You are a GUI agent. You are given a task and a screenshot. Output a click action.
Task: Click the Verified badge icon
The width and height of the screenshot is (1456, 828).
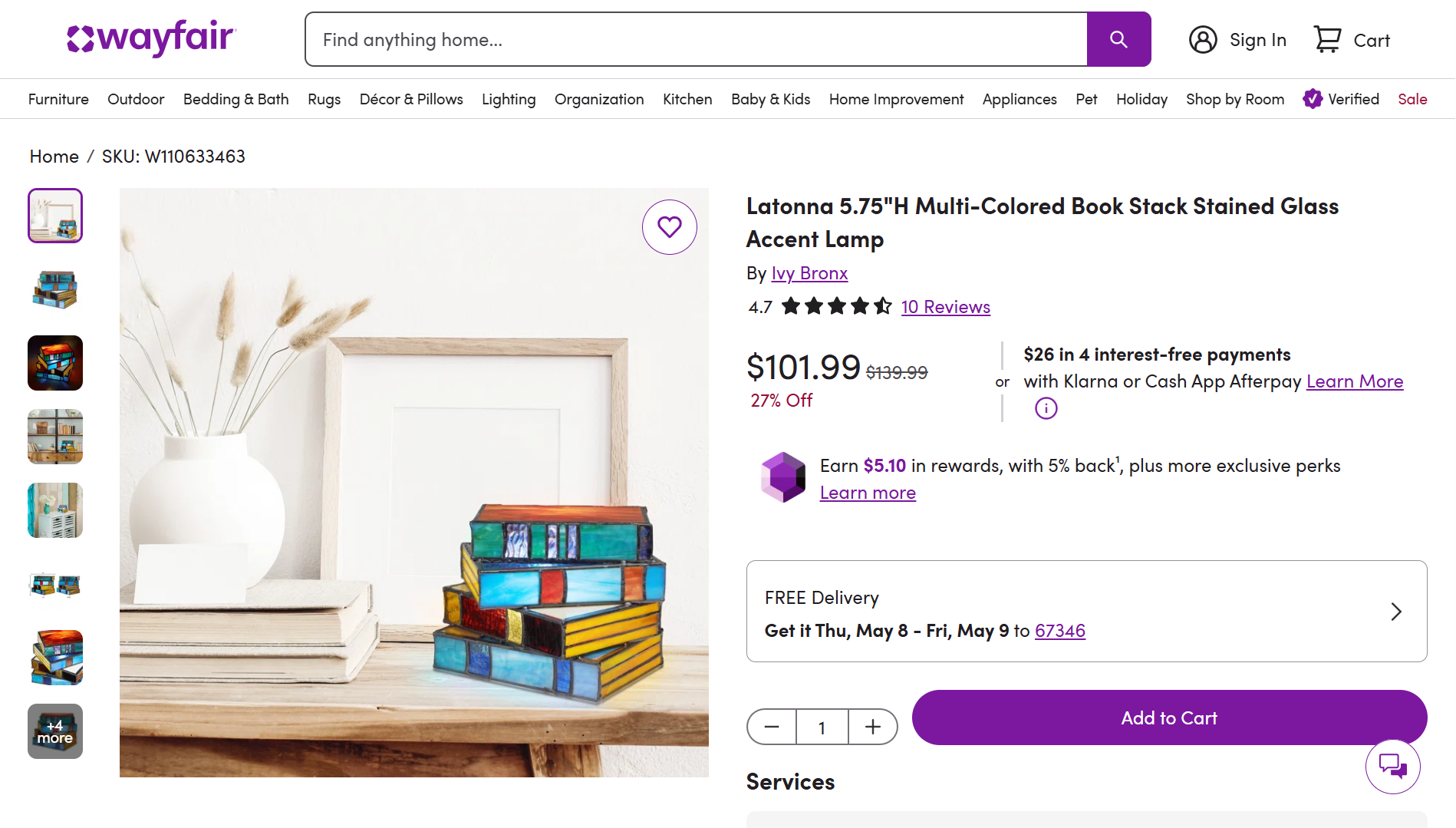pyautogui.click(x=1313, y=99)
